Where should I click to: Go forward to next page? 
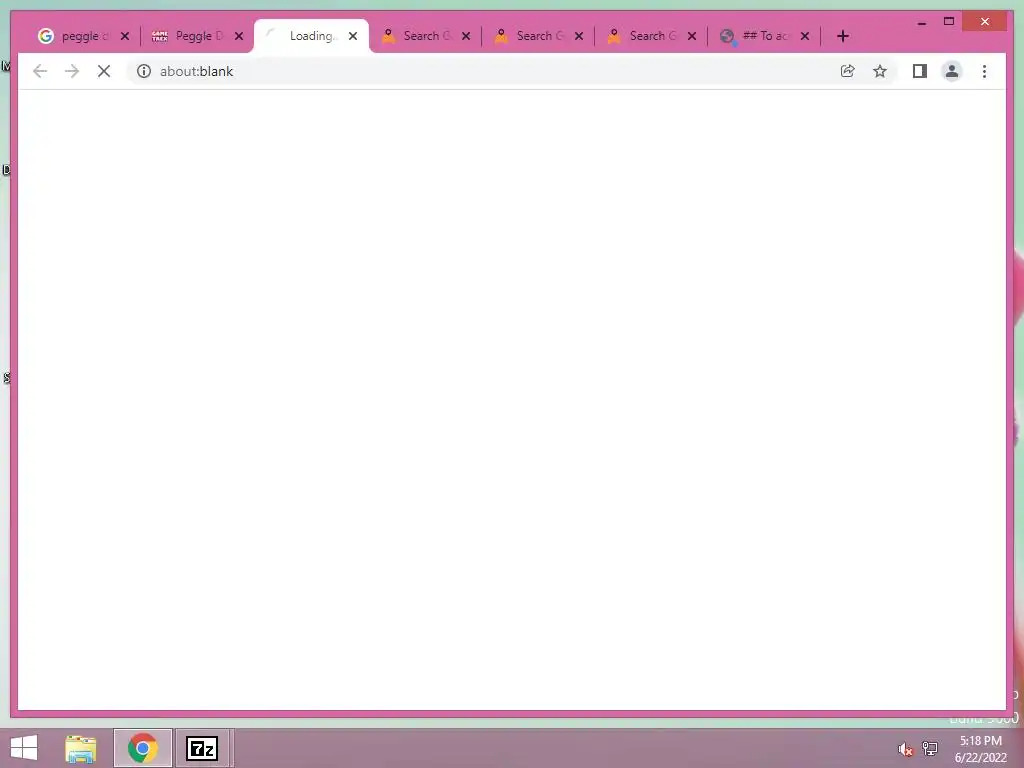point(72,71)
